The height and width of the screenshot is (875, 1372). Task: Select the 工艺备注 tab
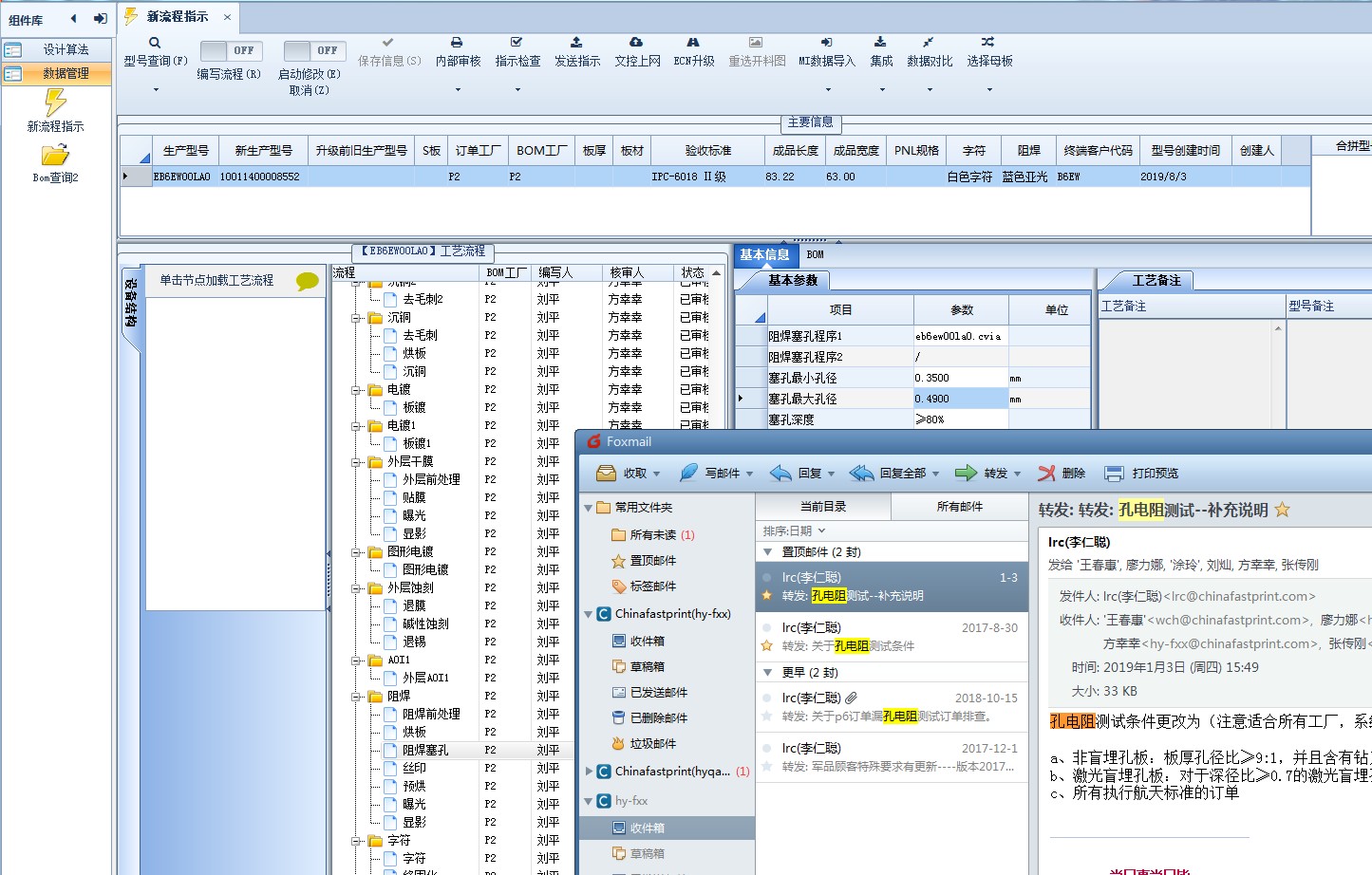tap(1156, 280)
